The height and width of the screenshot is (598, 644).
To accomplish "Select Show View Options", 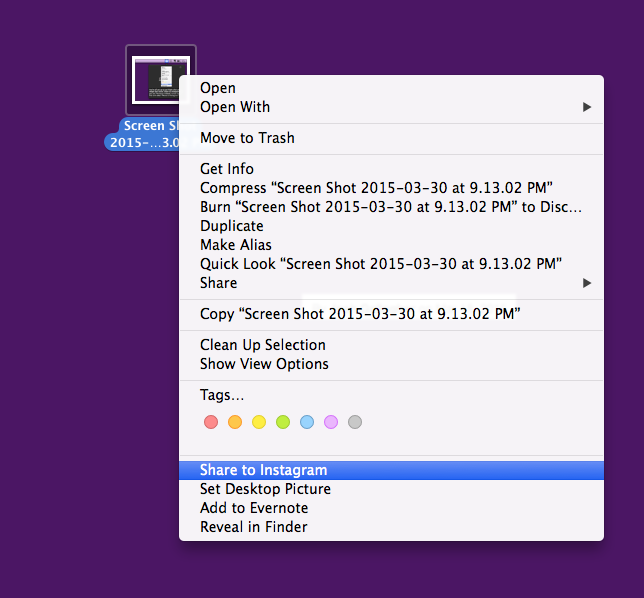I will click(x=391, y=364).
